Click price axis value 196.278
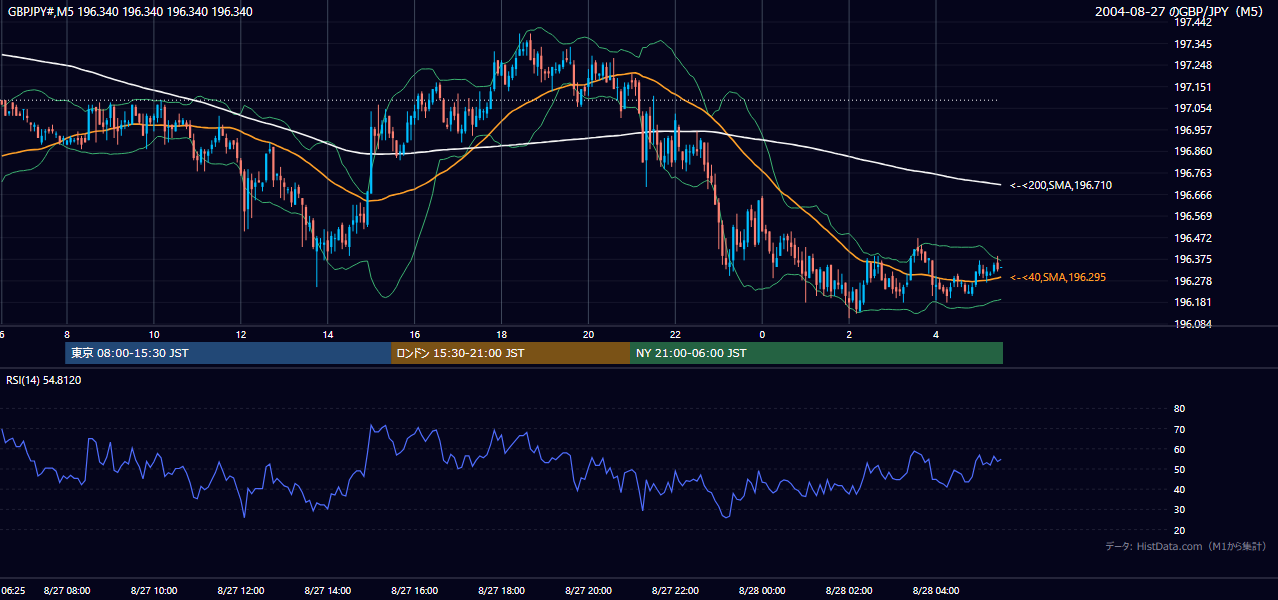The image size is (1278, 600). point(1192,281)
